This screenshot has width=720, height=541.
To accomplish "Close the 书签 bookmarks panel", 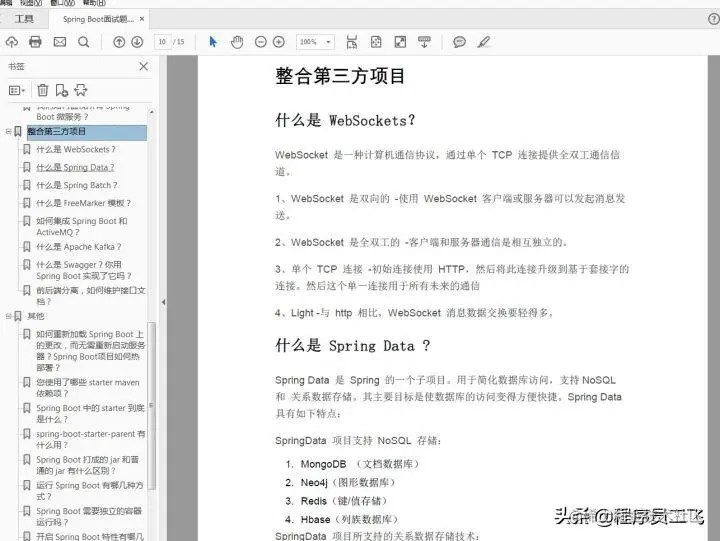I will click(x=144, y=66).
